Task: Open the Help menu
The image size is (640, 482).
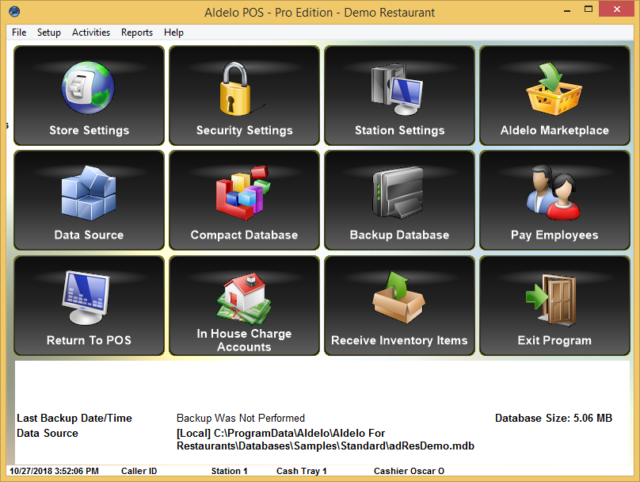Action: pyautogui.click(x=174, y=32)
